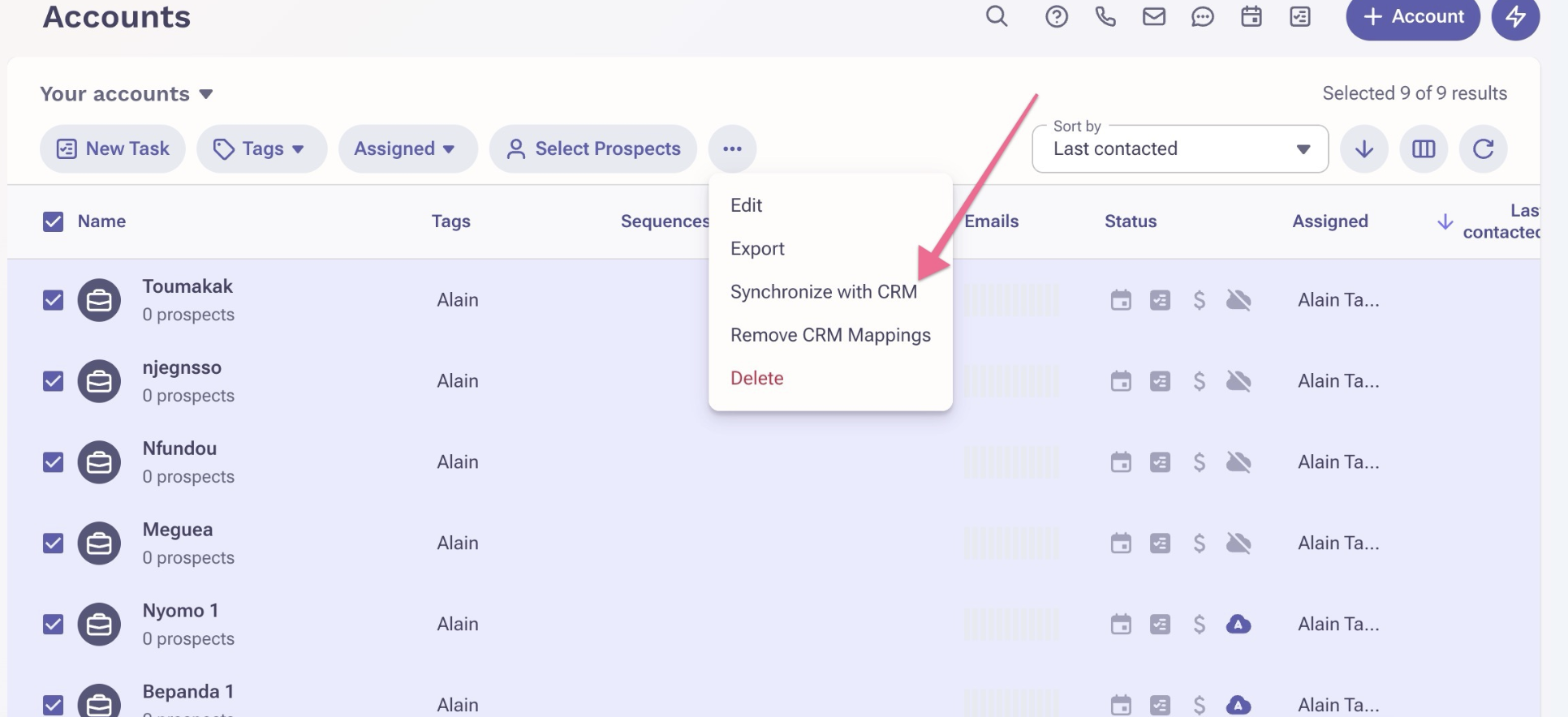Click the task status icon for Toumakak
Viewport: 1568px width, 717px height.
click(x=1160, y=300)
